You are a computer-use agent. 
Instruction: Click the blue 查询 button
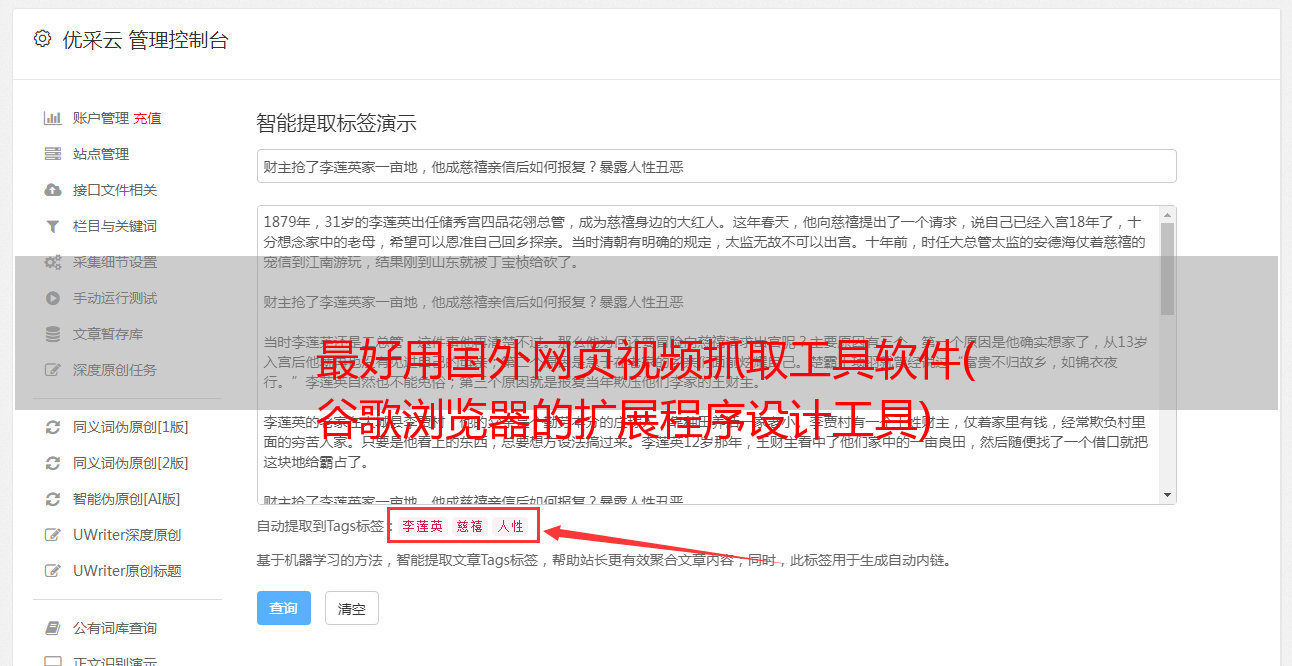click(x=284, y=608)
